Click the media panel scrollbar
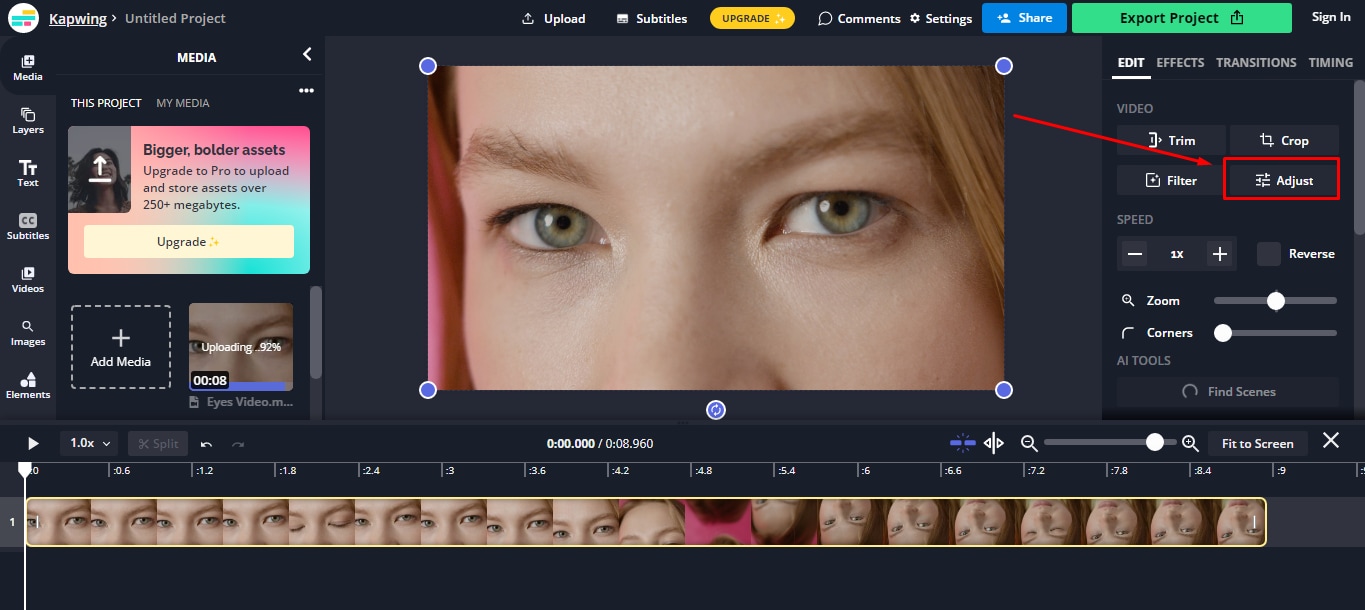This screenshot has width=1365, height=610. 316,333
